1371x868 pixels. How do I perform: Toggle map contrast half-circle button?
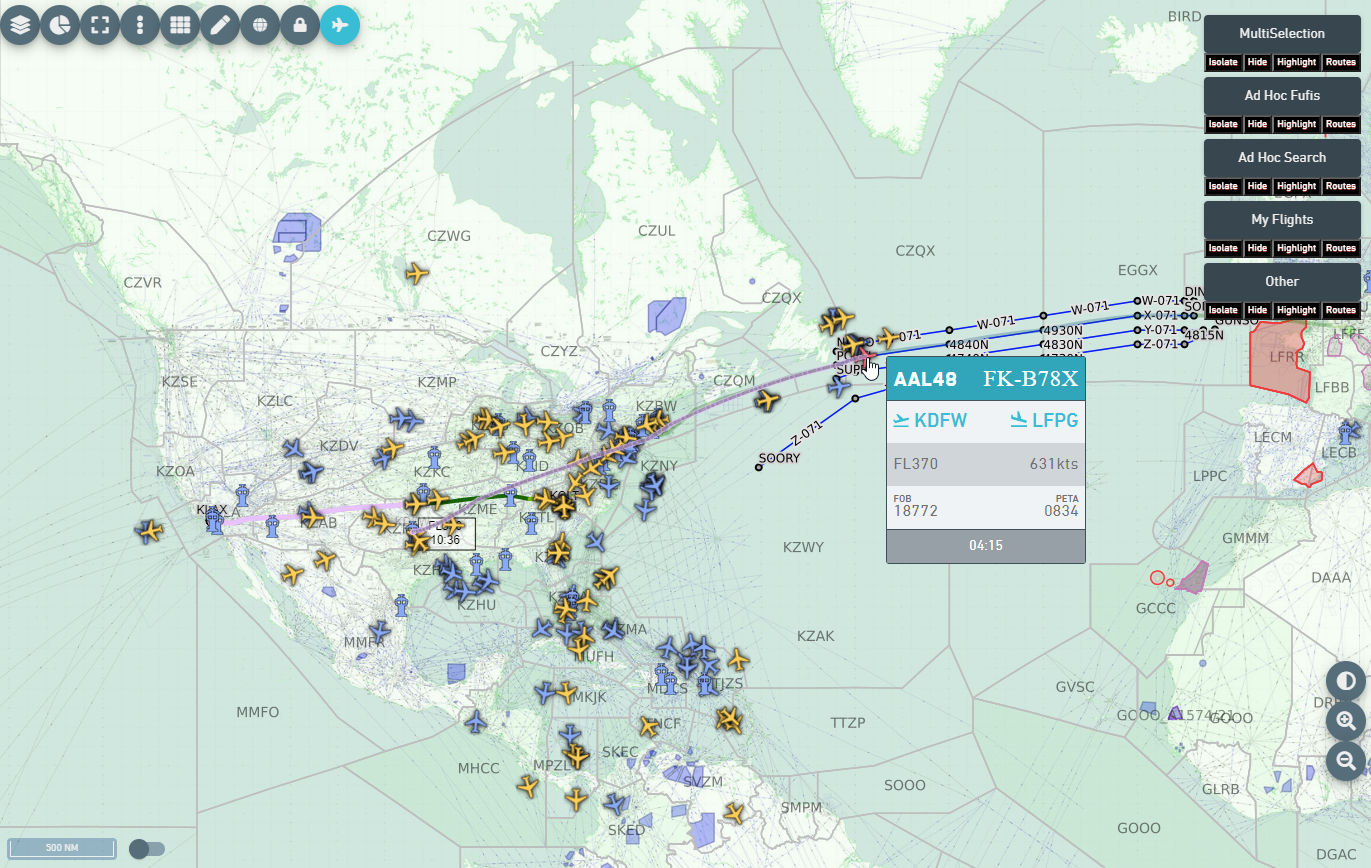pyautogui.click(x=1346, y=681)
